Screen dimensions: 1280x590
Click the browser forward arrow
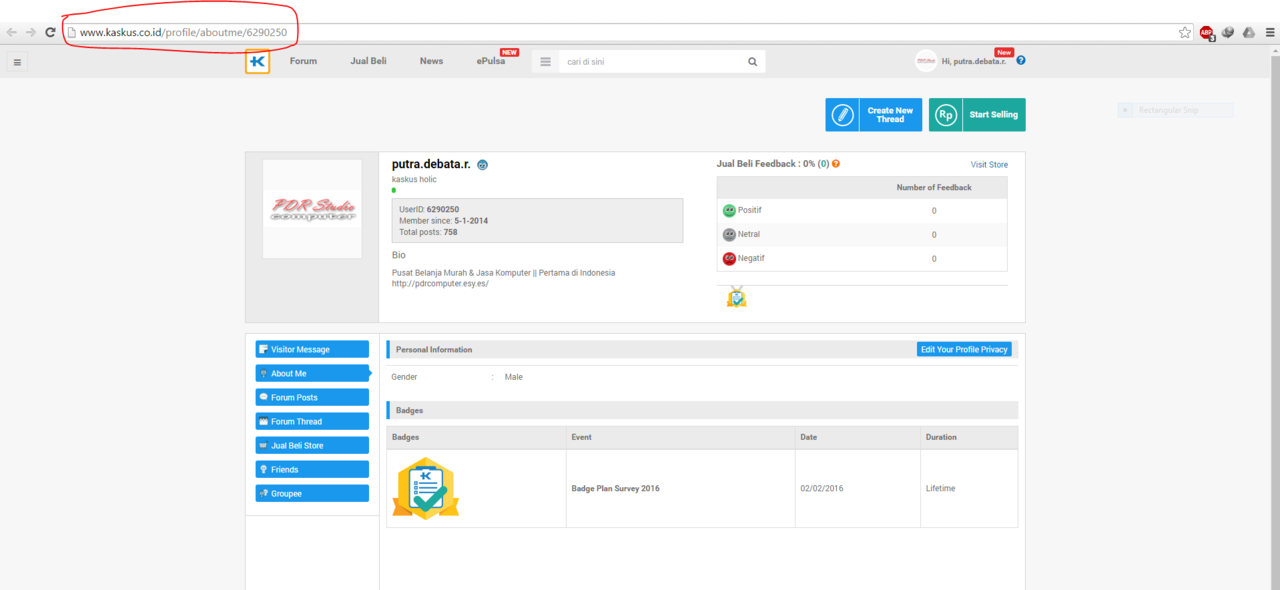31,33
